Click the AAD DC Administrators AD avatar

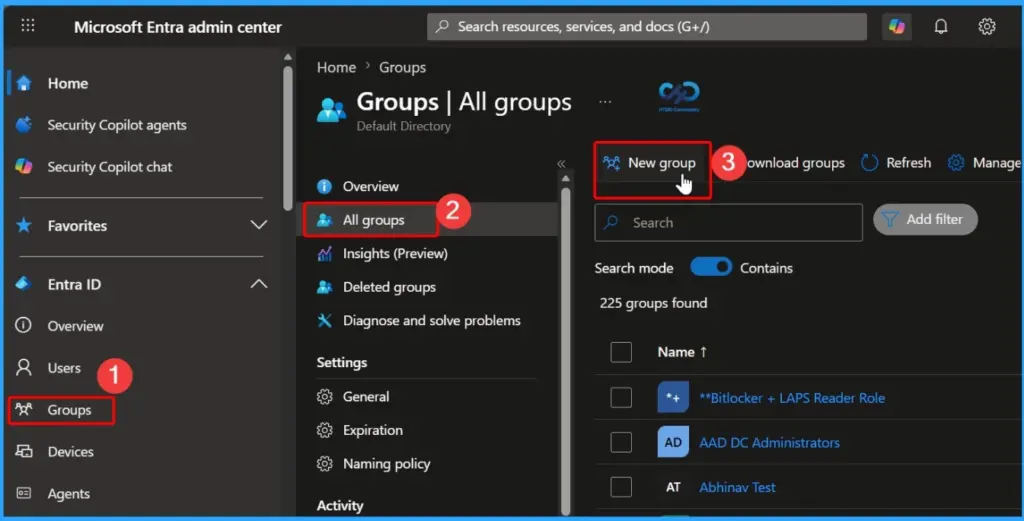(673, 442)
